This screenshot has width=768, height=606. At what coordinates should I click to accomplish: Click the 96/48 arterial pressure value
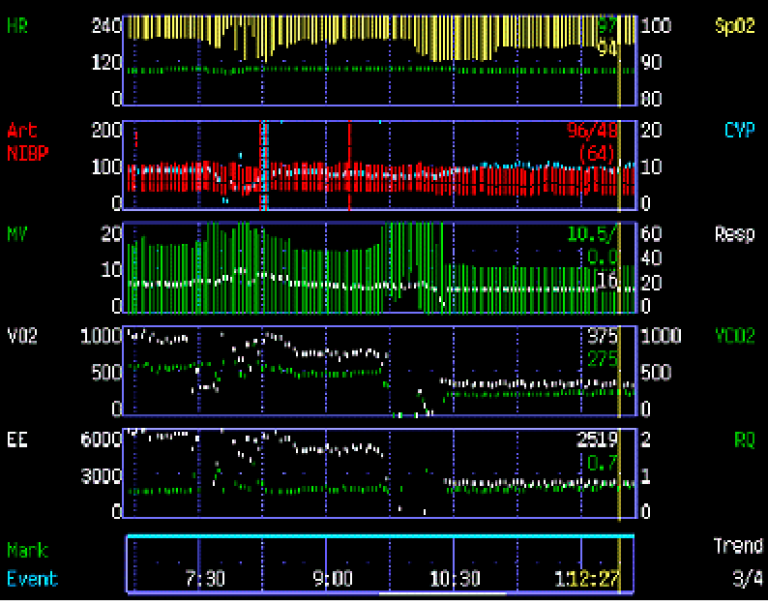(x=592, y=130)
